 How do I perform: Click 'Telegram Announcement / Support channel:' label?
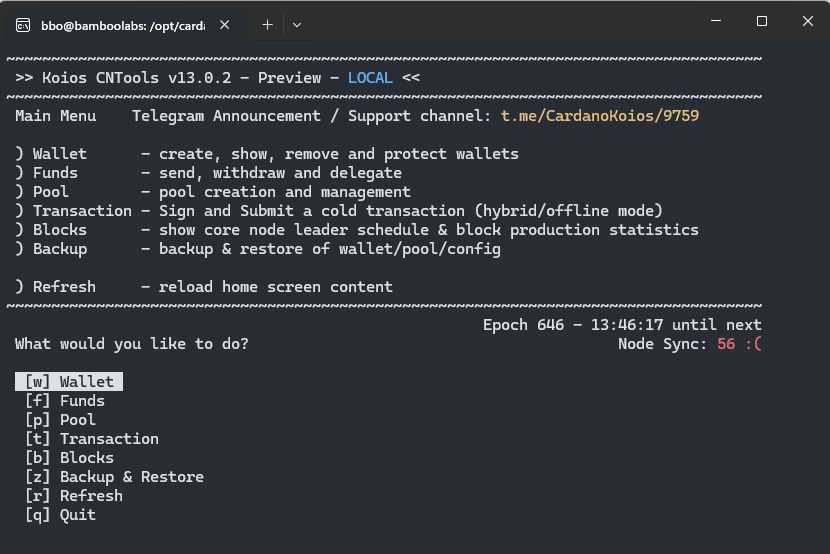point(312,116)
